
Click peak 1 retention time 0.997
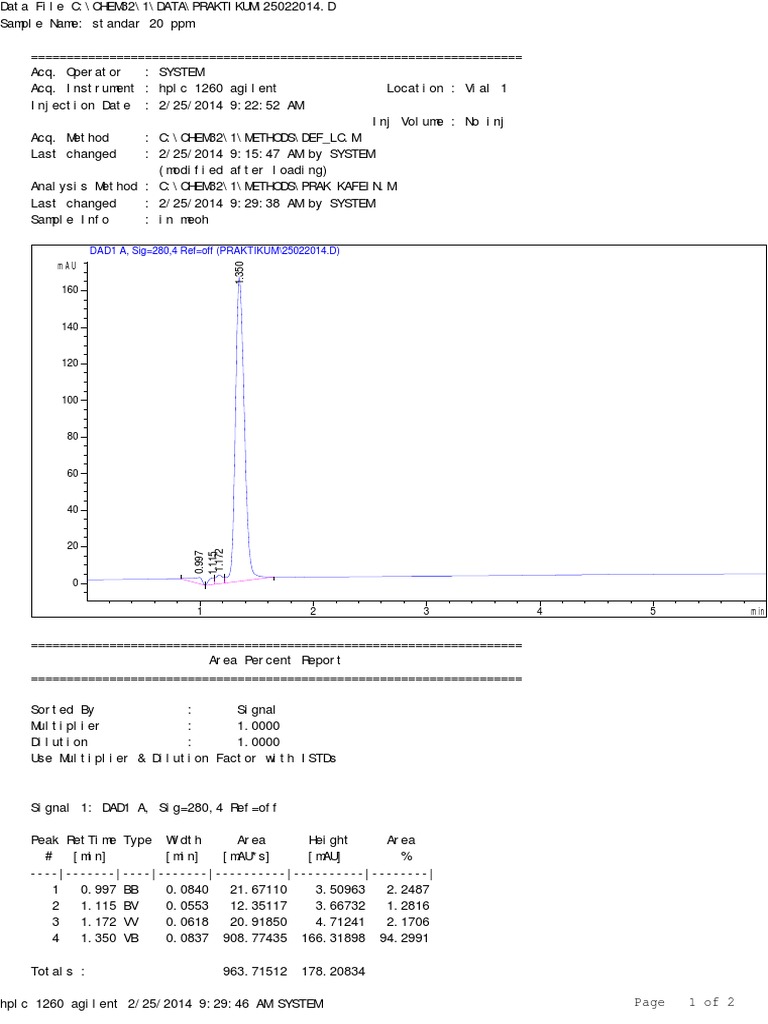pos(99,889)
